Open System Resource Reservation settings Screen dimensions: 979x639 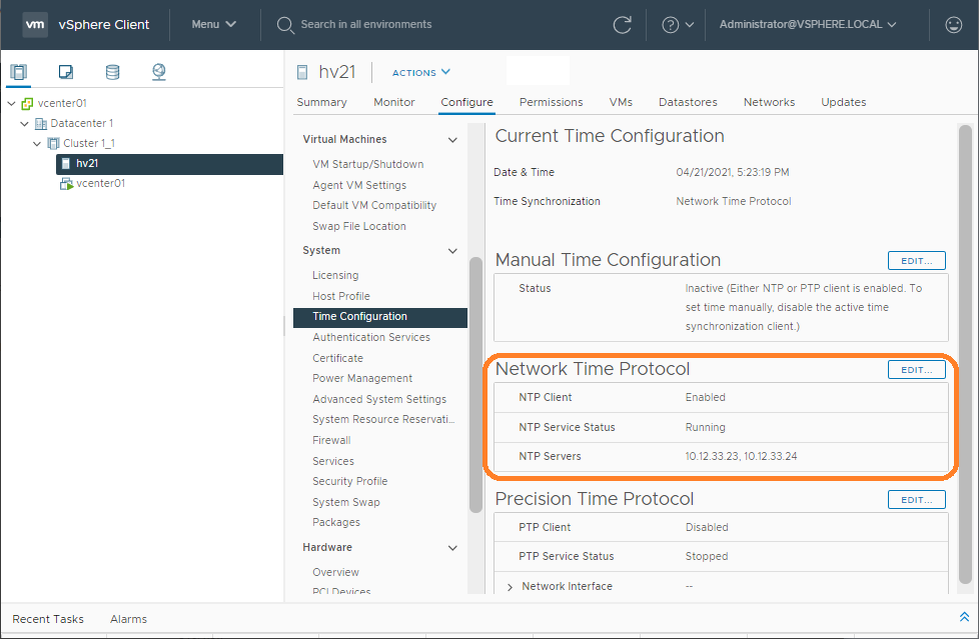pyautogui.click(x=383, y=420)
